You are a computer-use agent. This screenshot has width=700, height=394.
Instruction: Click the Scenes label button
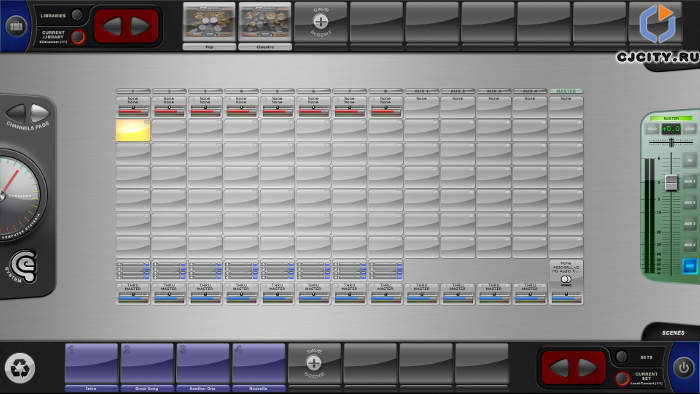pos(673,333)
